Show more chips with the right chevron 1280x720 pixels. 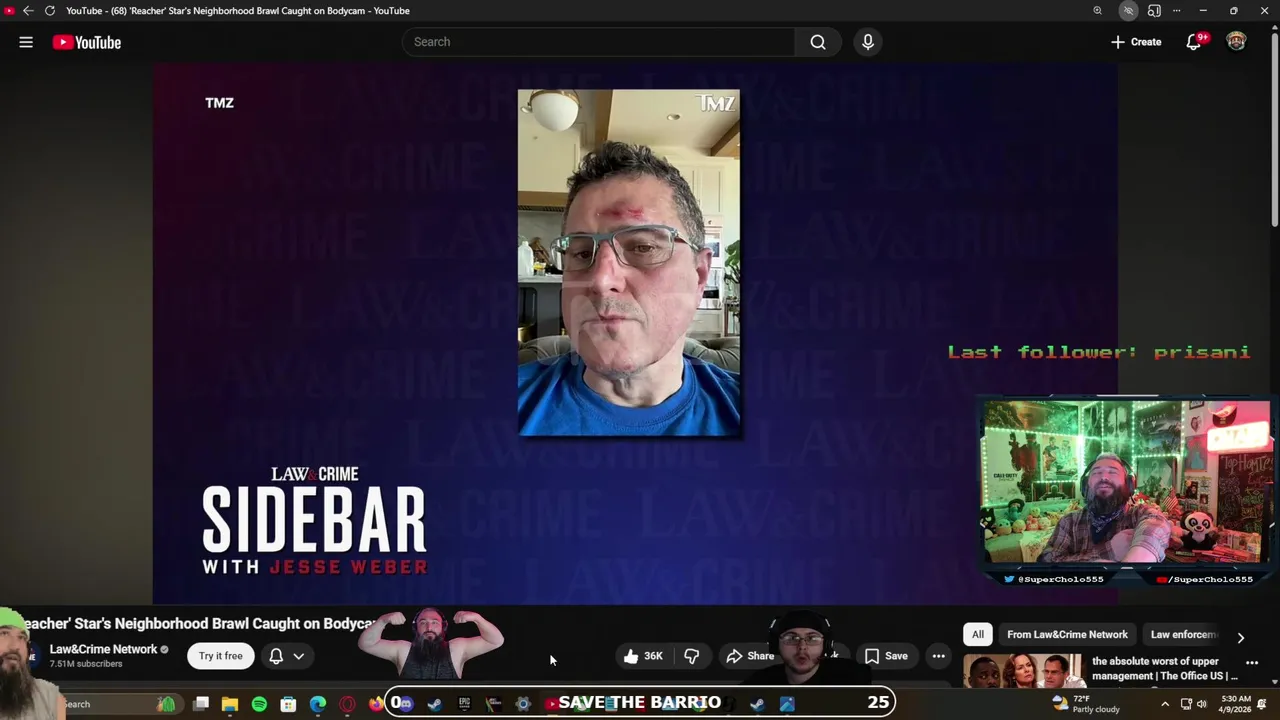(1241, 637)
